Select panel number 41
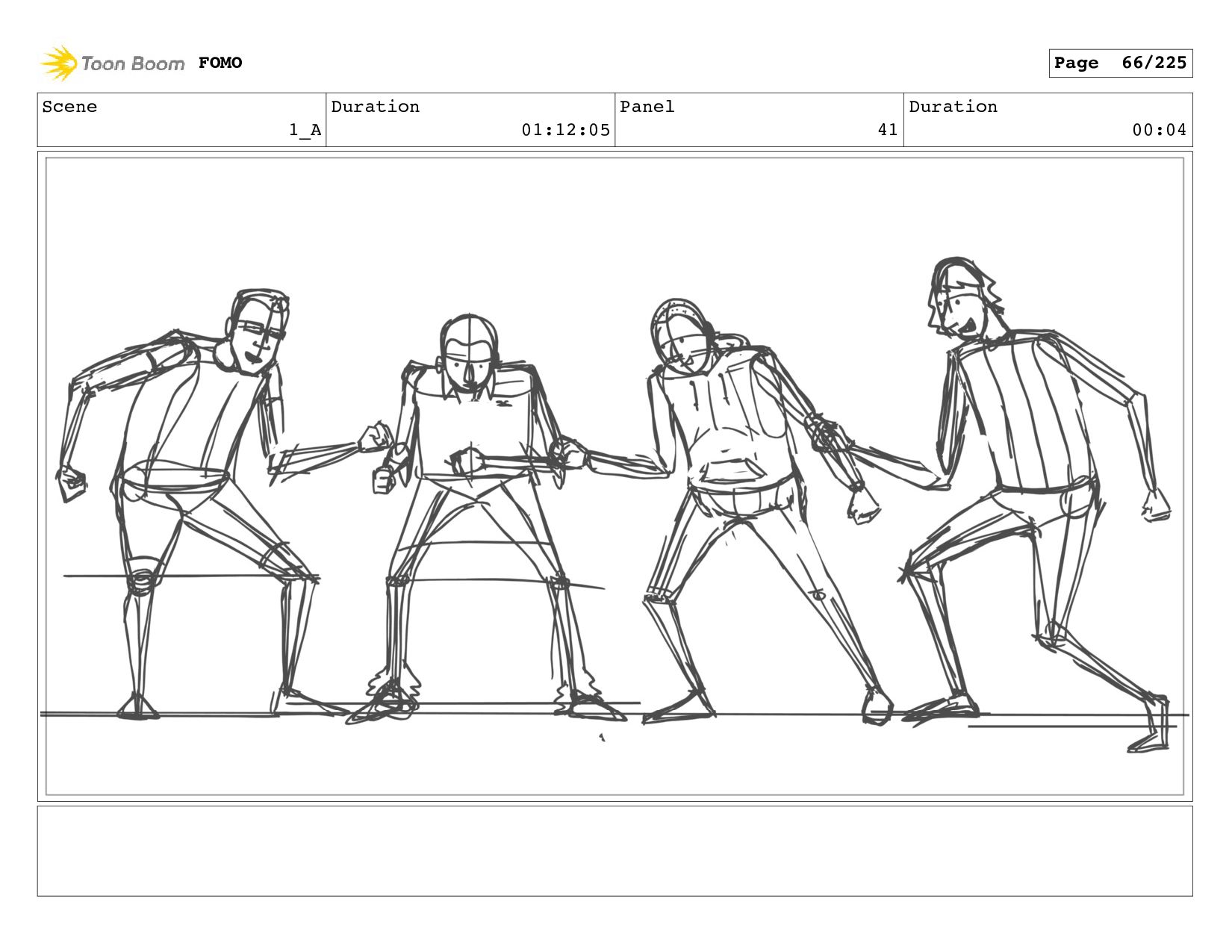 click(x=888, y=130)
